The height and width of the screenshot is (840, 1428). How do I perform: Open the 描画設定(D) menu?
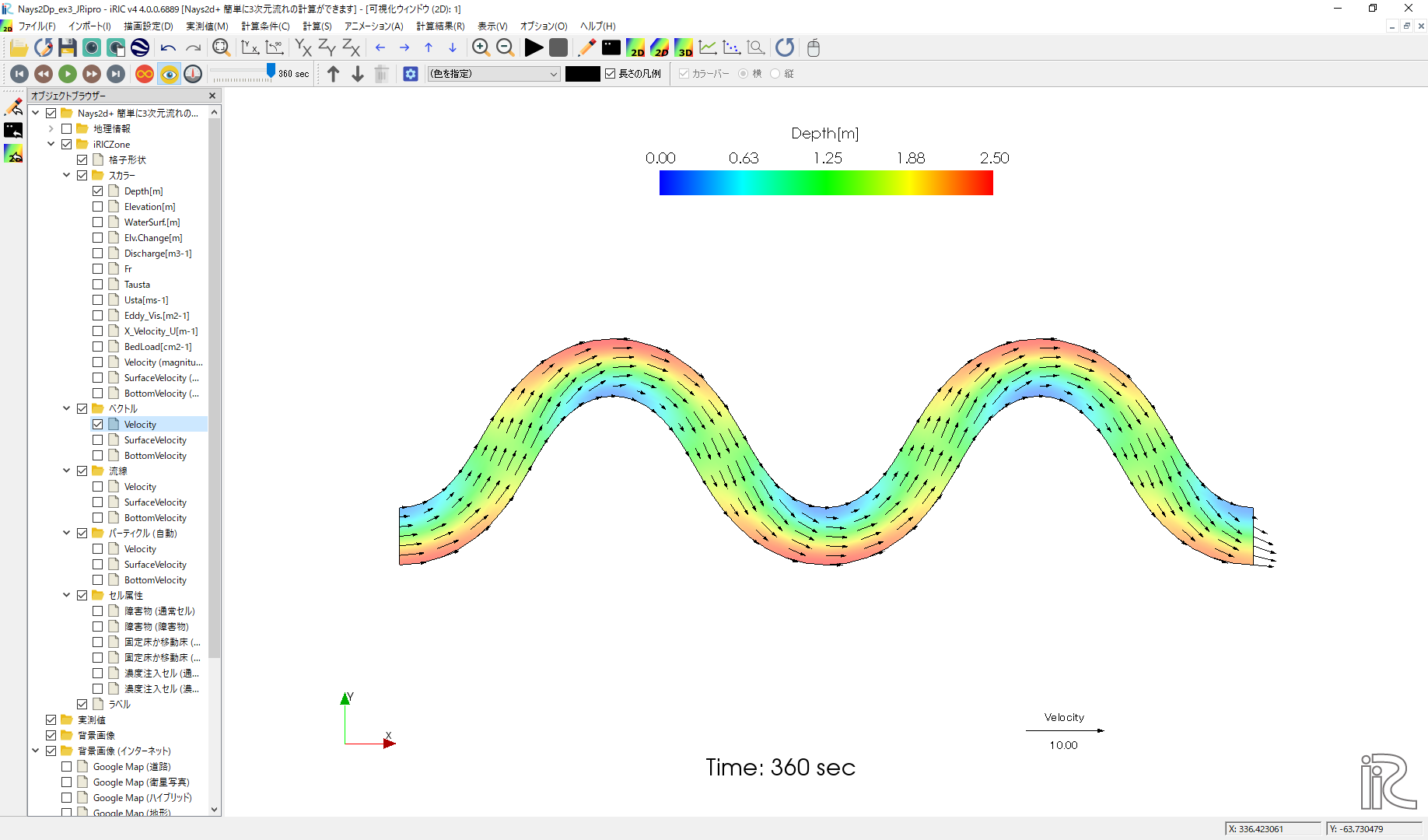(x=149, y=26)
